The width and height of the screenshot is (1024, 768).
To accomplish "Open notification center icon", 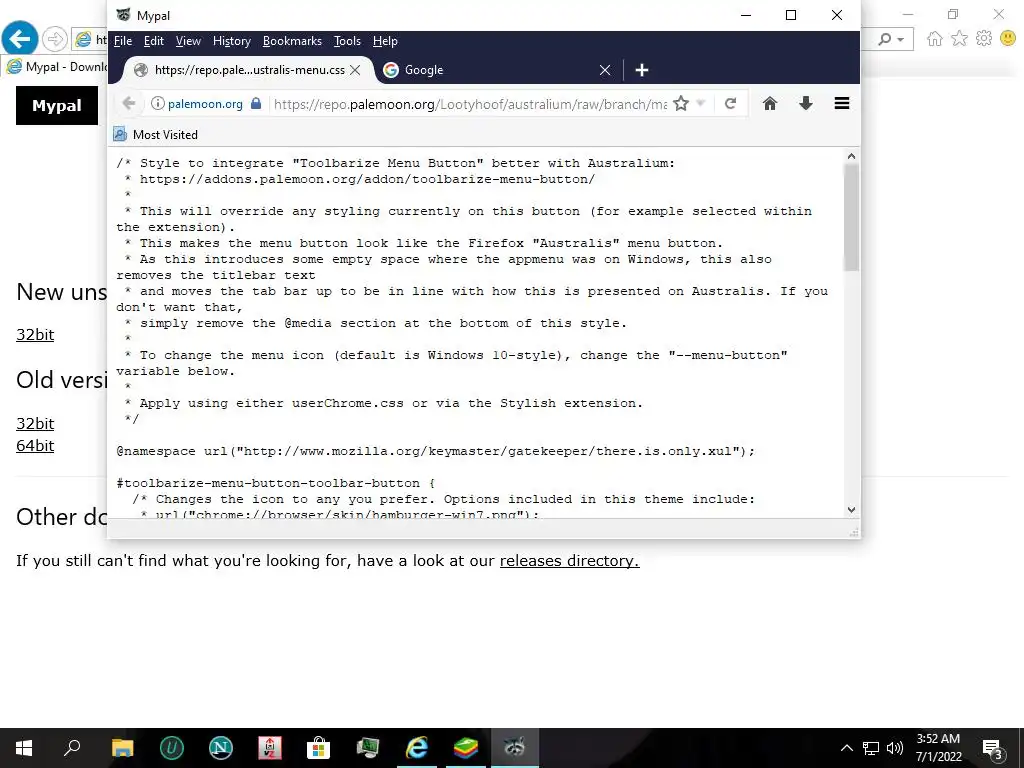I will (x=993, y=748).
